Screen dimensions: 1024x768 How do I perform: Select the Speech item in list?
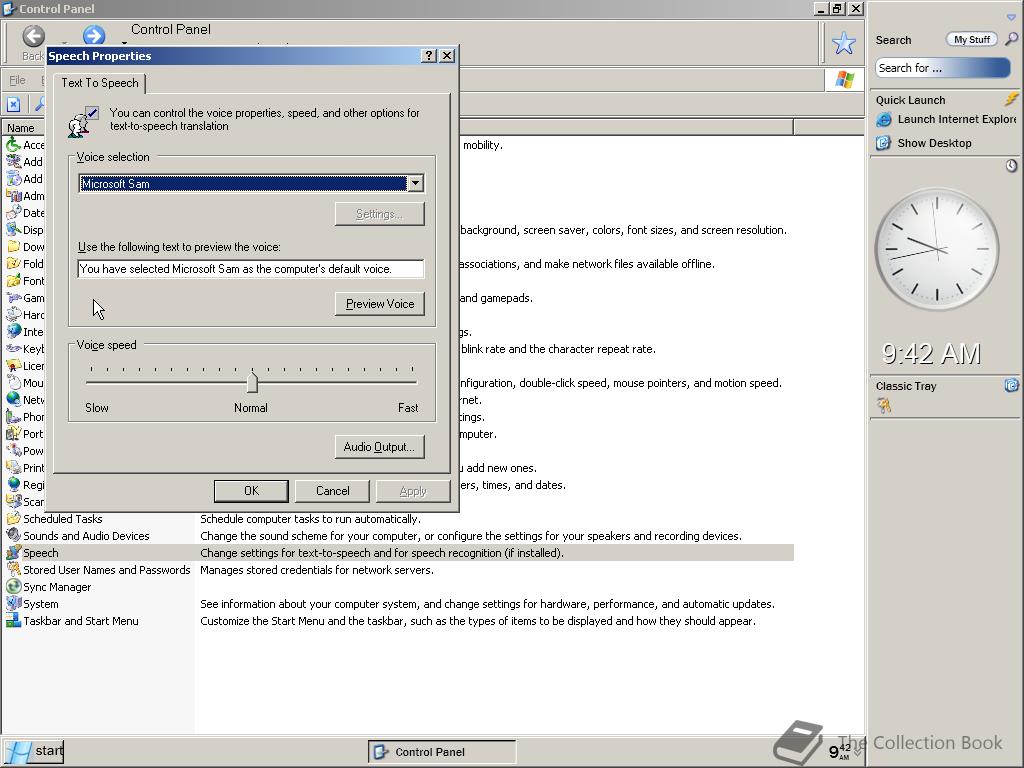pos(40,552)
